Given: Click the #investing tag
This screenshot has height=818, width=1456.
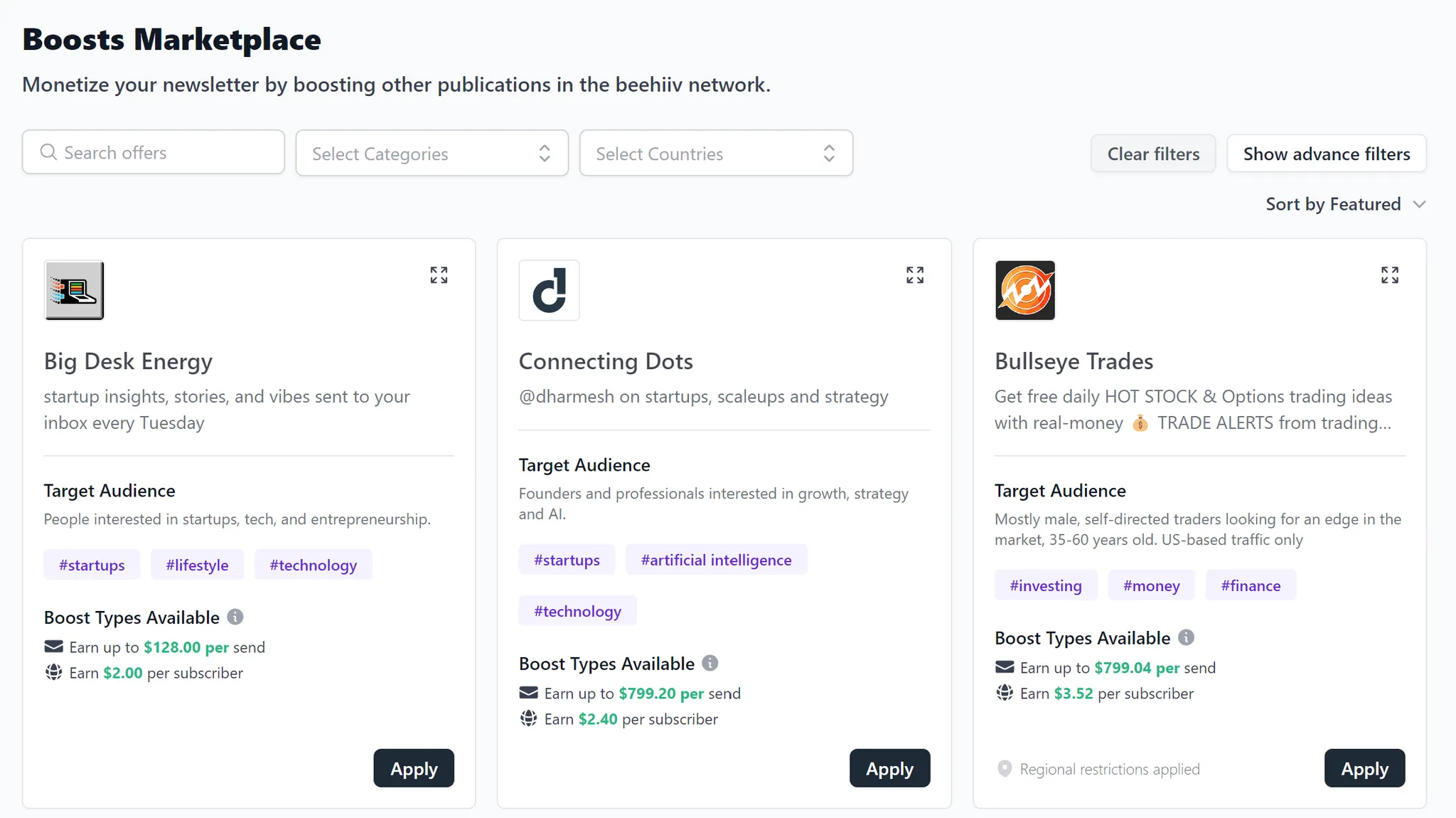Looking at the screenshot, I should 1045,585.
